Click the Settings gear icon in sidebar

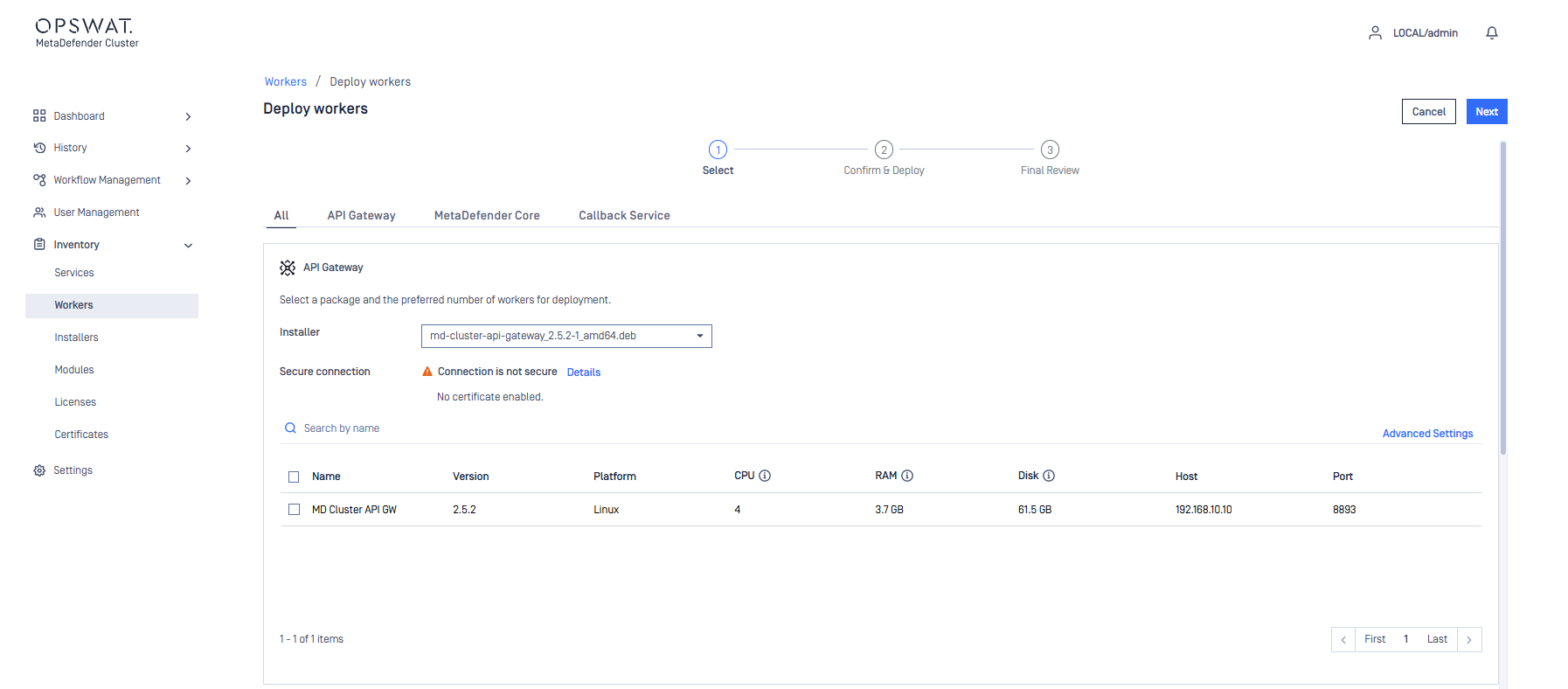click(39, 470)
